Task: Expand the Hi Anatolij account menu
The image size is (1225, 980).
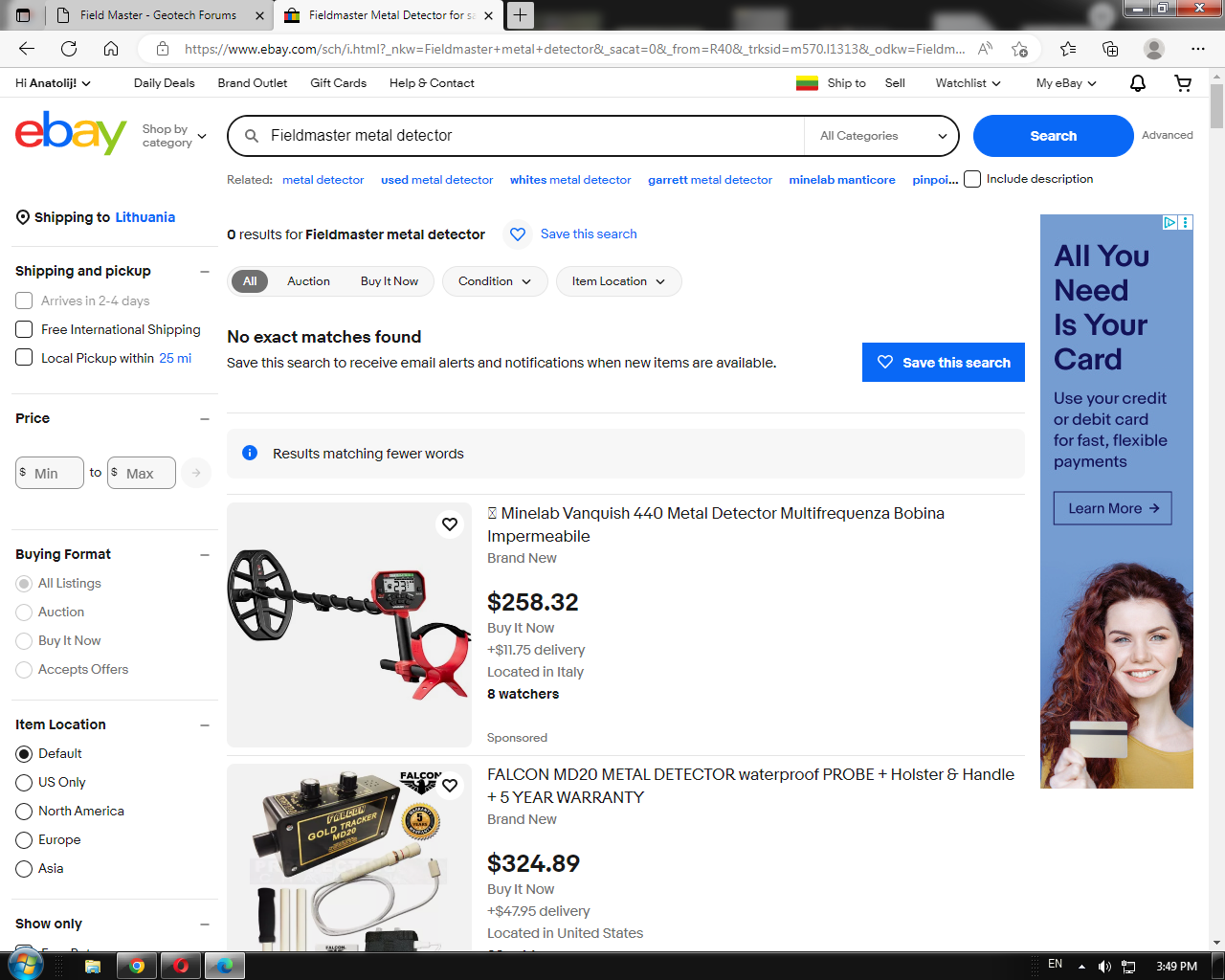Action: click(53, 83)
